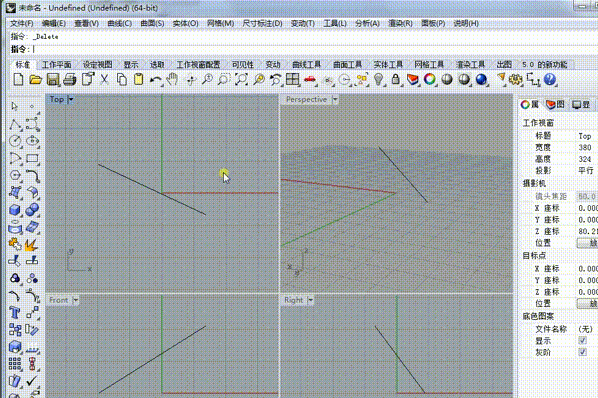This screenshot has width=598, height=398.
Task: Open layers with the stacked layers icon
Action: click(413, 79)
